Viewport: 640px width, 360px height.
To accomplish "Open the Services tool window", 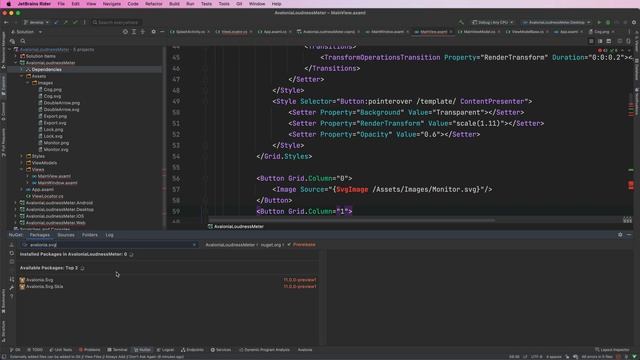I will (x=221, y=350).
